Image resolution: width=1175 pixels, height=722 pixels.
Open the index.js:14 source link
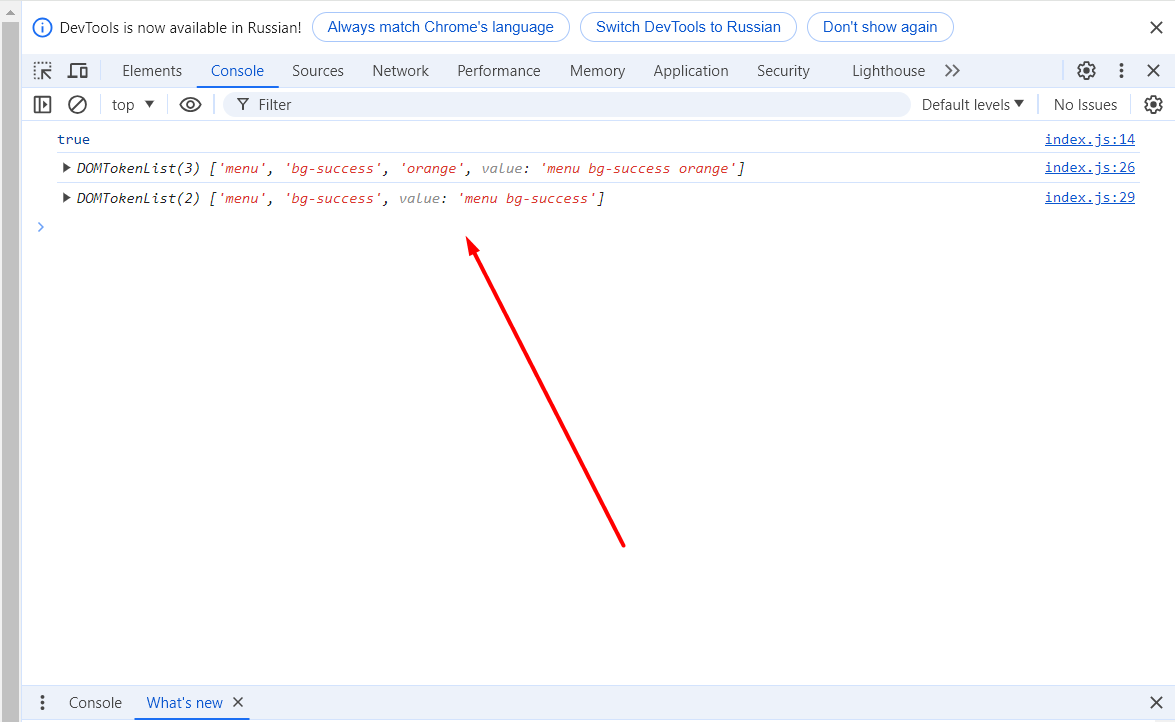(x=1090, y=139)
